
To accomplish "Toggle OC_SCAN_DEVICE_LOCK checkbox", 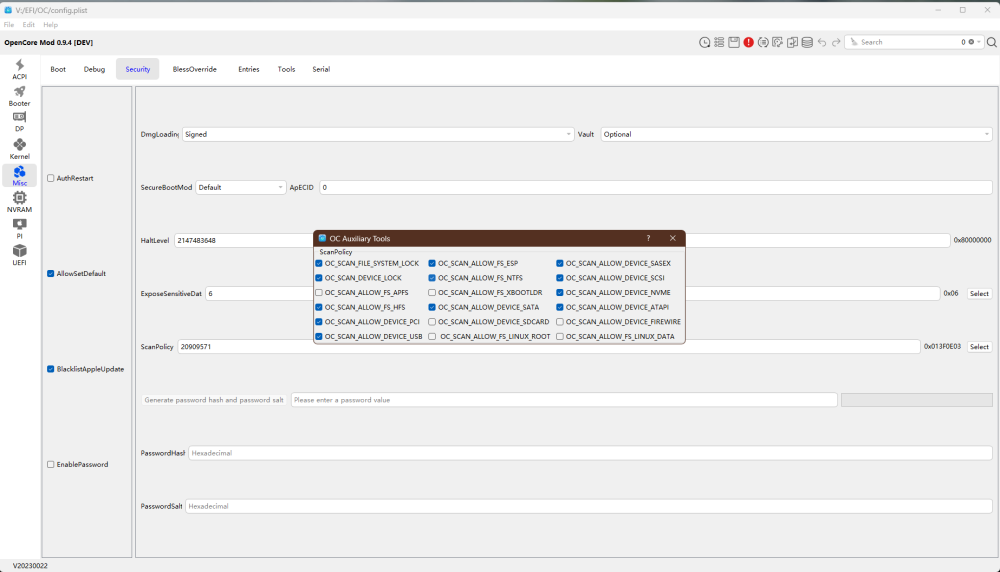I will pyautogui.click(x=319, y=278).
